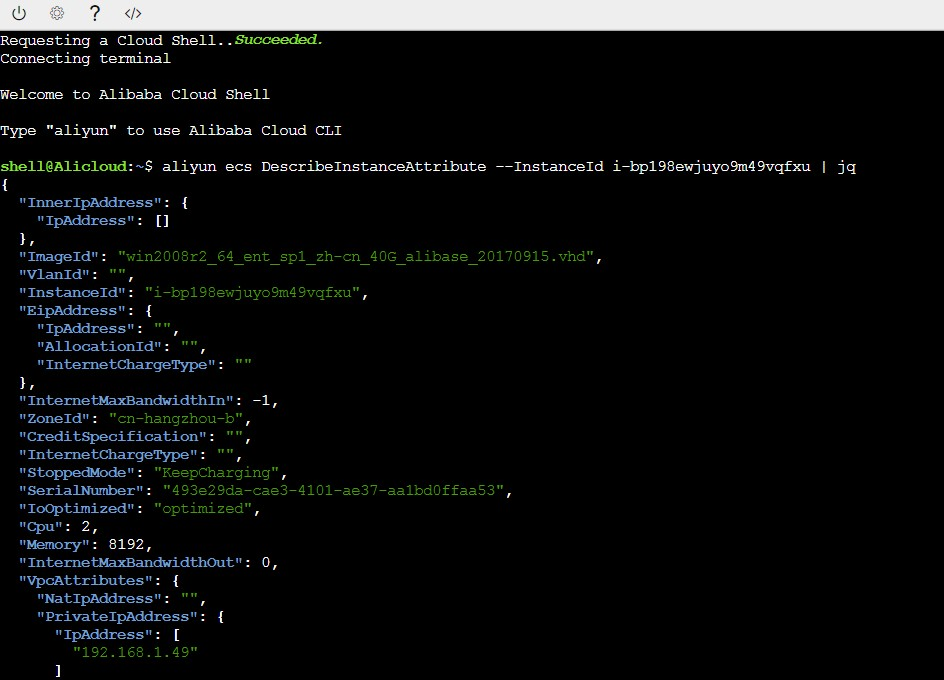Click the "Type aliyun to use" hint line
Image resolution: width=944 pixels, height=680 pixels.
pos(171,131)
